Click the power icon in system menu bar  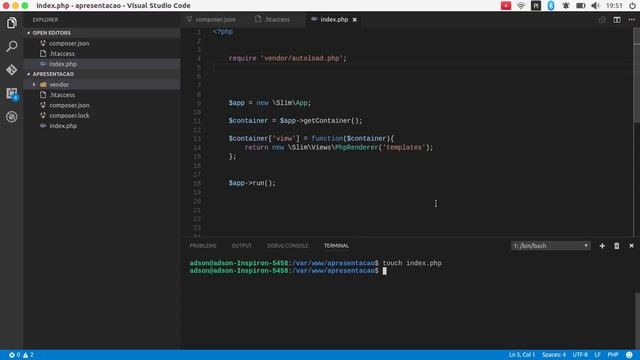click(632, 6)
